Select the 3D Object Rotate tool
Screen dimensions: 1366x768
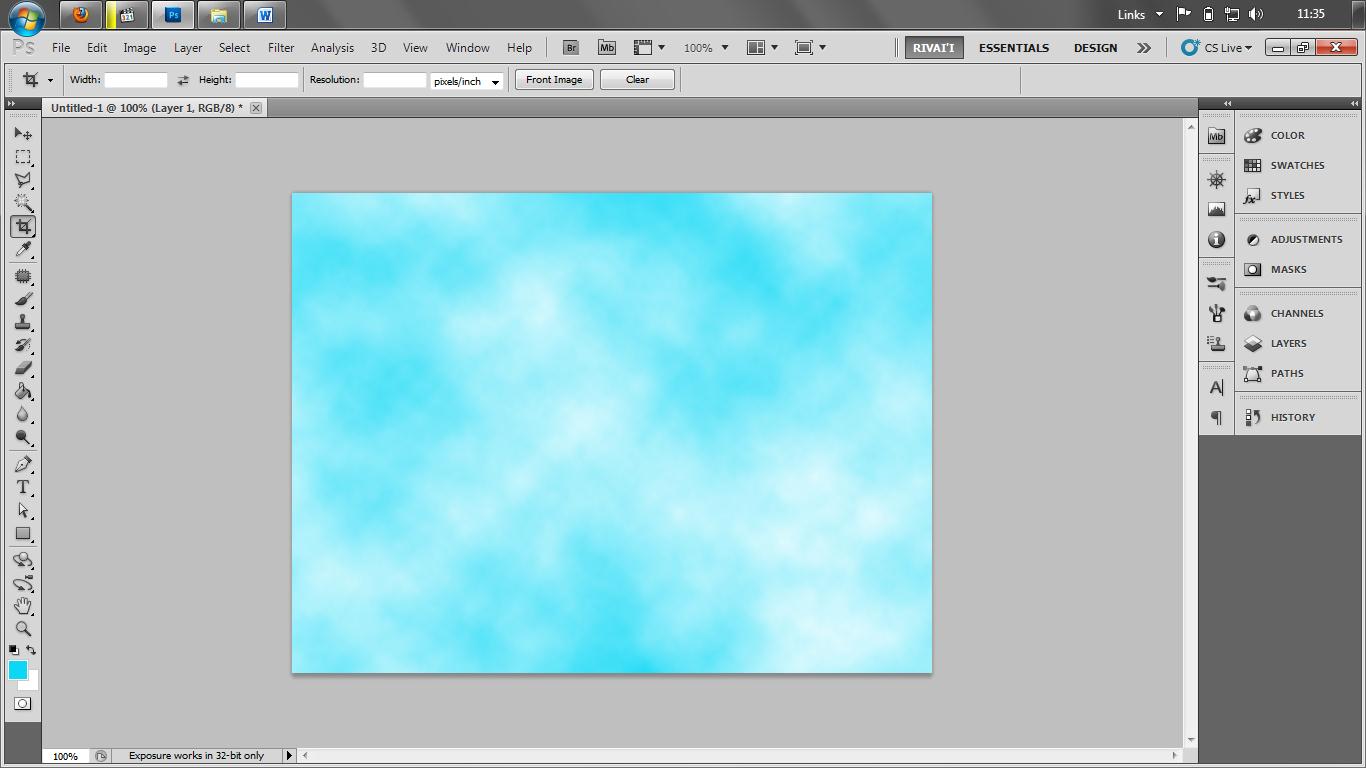point(23,560)
